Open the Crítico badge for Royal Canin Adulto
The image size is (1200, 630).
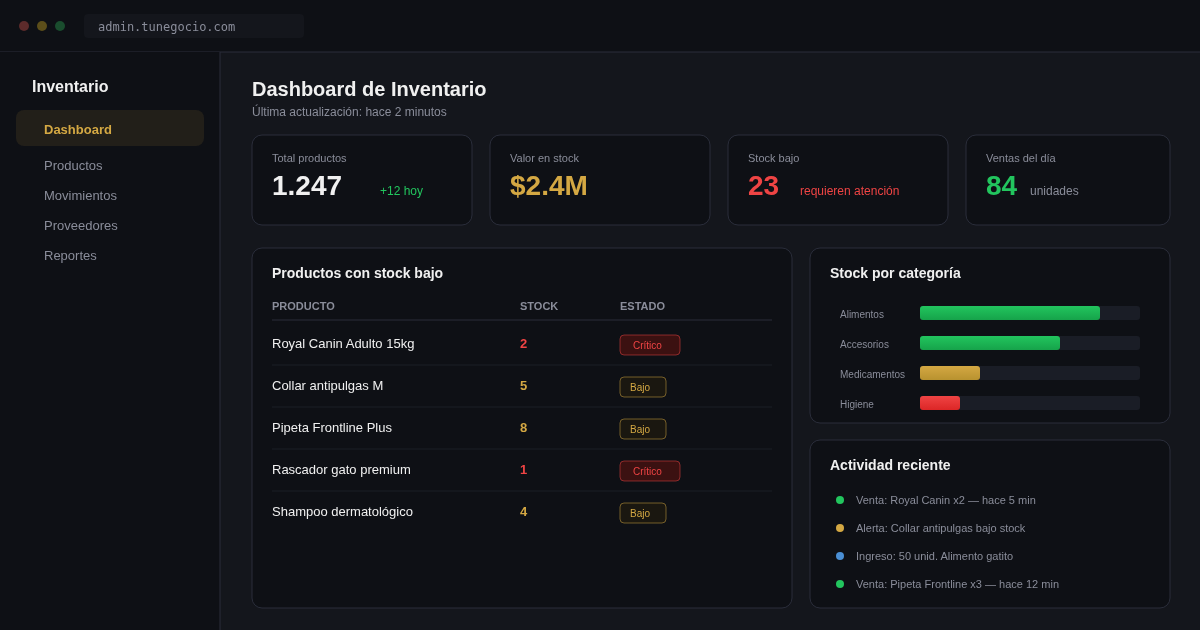pos(649,344)
